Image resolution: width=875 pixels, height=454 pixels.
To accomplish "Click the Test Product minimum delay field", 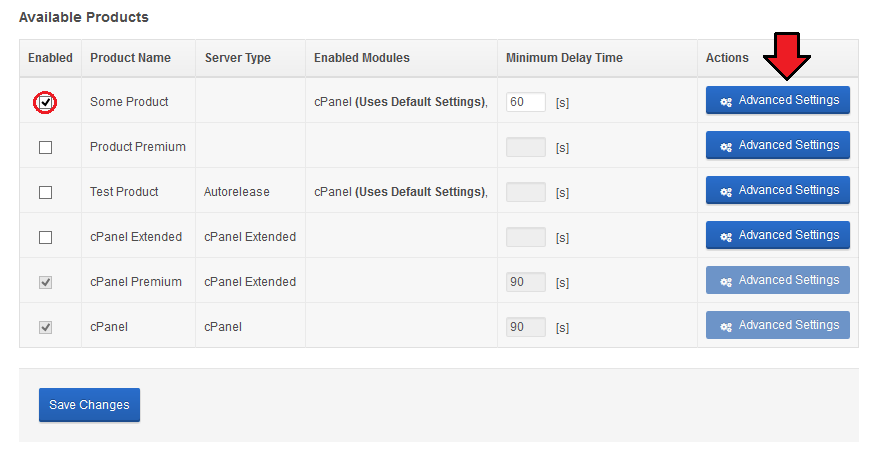I will click(x=526, y=192).
